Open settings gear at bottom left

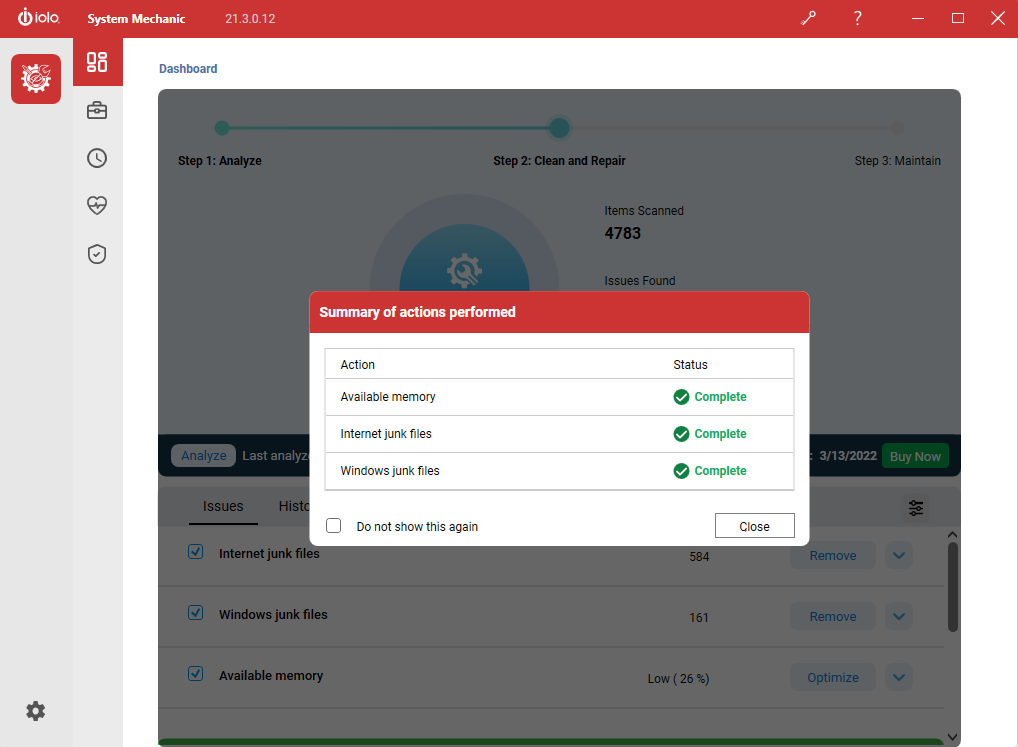point(36,711)
